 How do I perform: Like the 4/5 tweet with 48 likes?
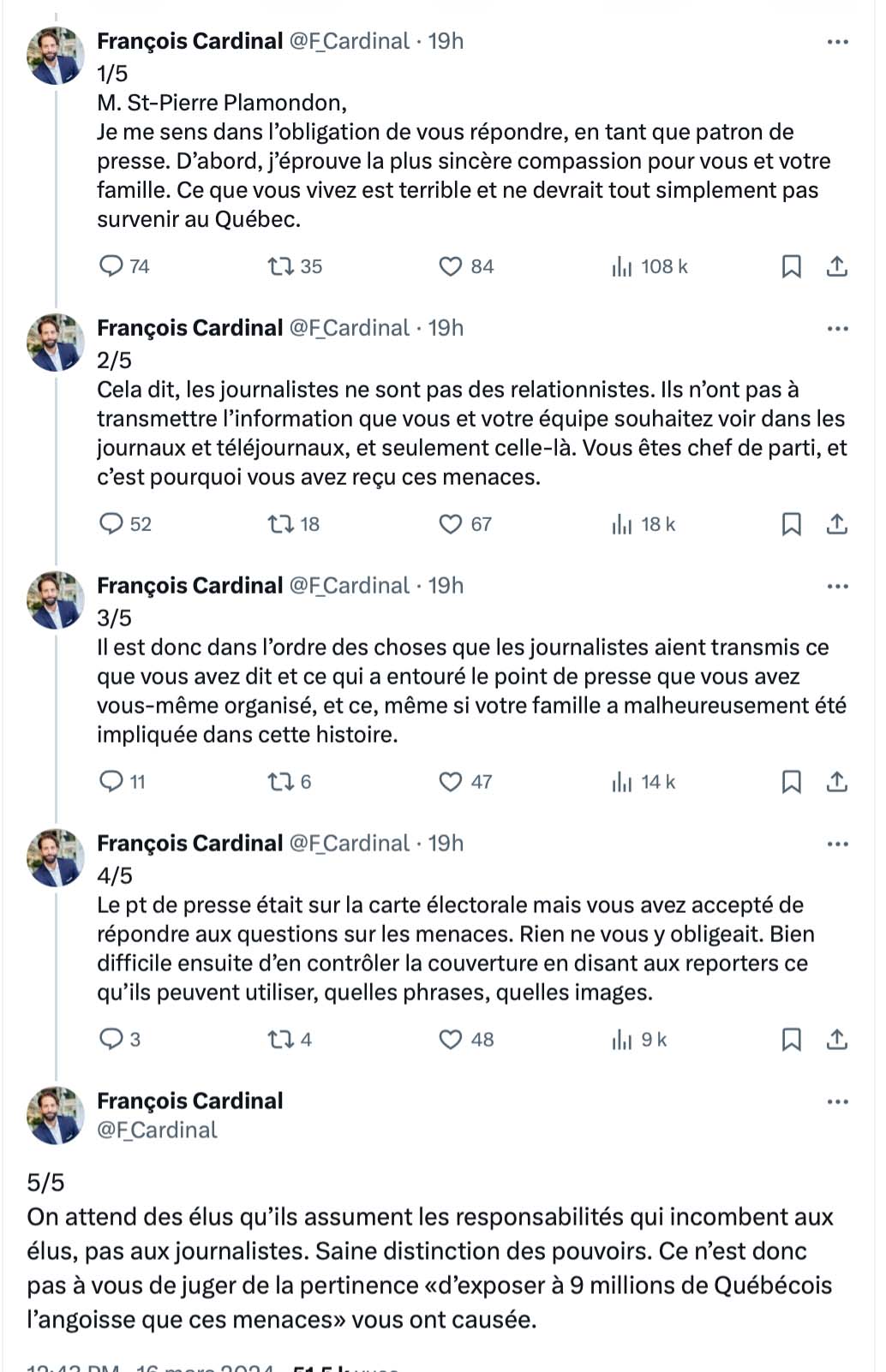click(x=451, y=1039)
